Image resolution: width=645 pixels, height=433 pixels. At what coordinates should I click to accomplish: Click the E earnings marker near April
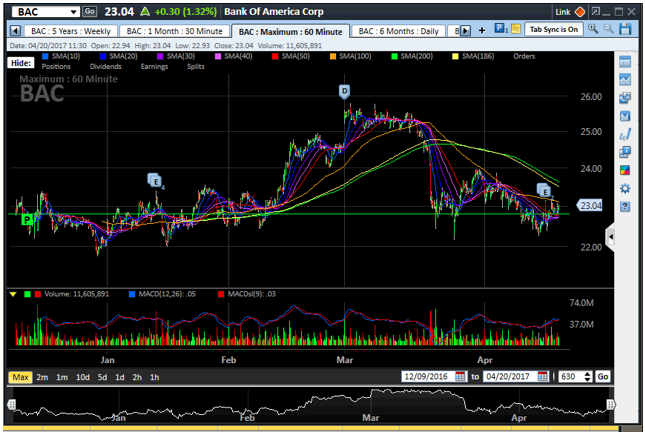[x=544, y=189]
